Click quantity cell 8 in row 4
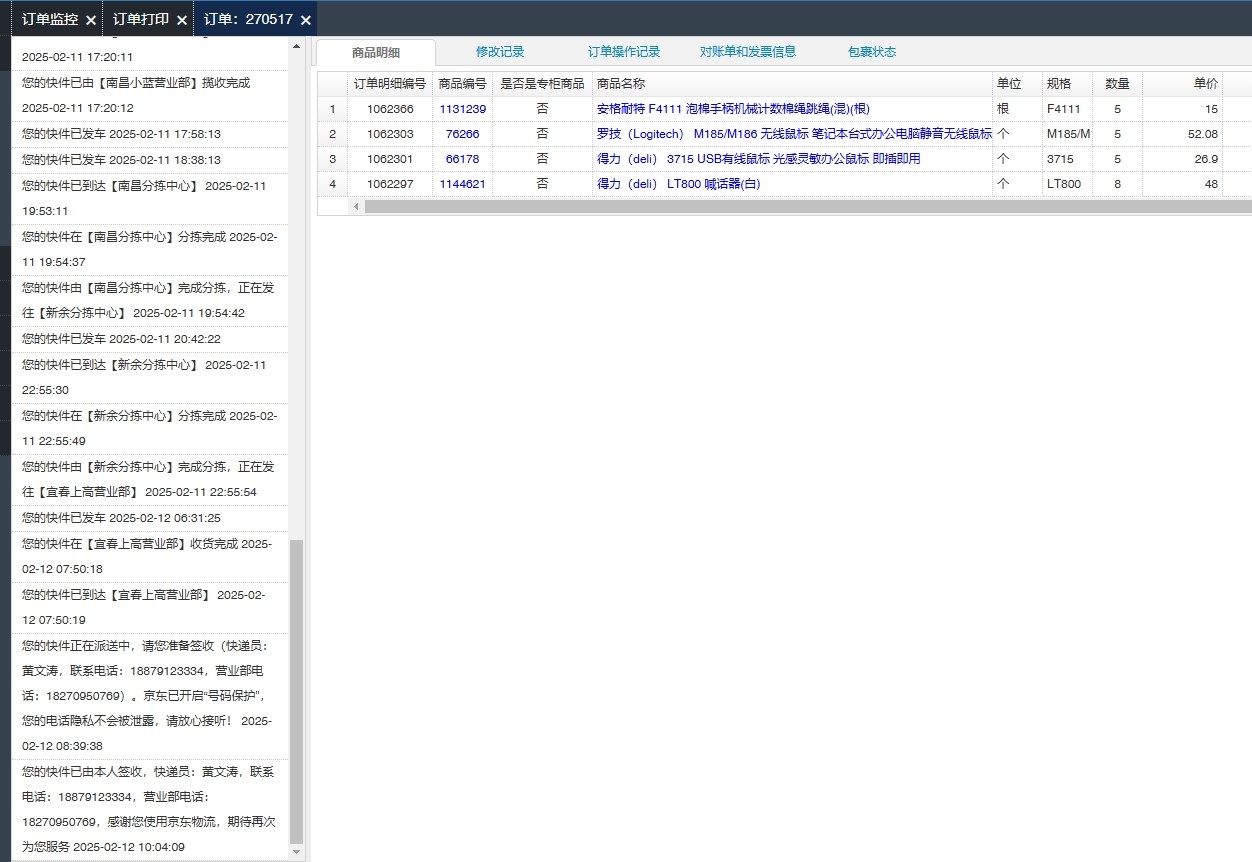This screenshot has width=1252, height=862. [1117, 184]
